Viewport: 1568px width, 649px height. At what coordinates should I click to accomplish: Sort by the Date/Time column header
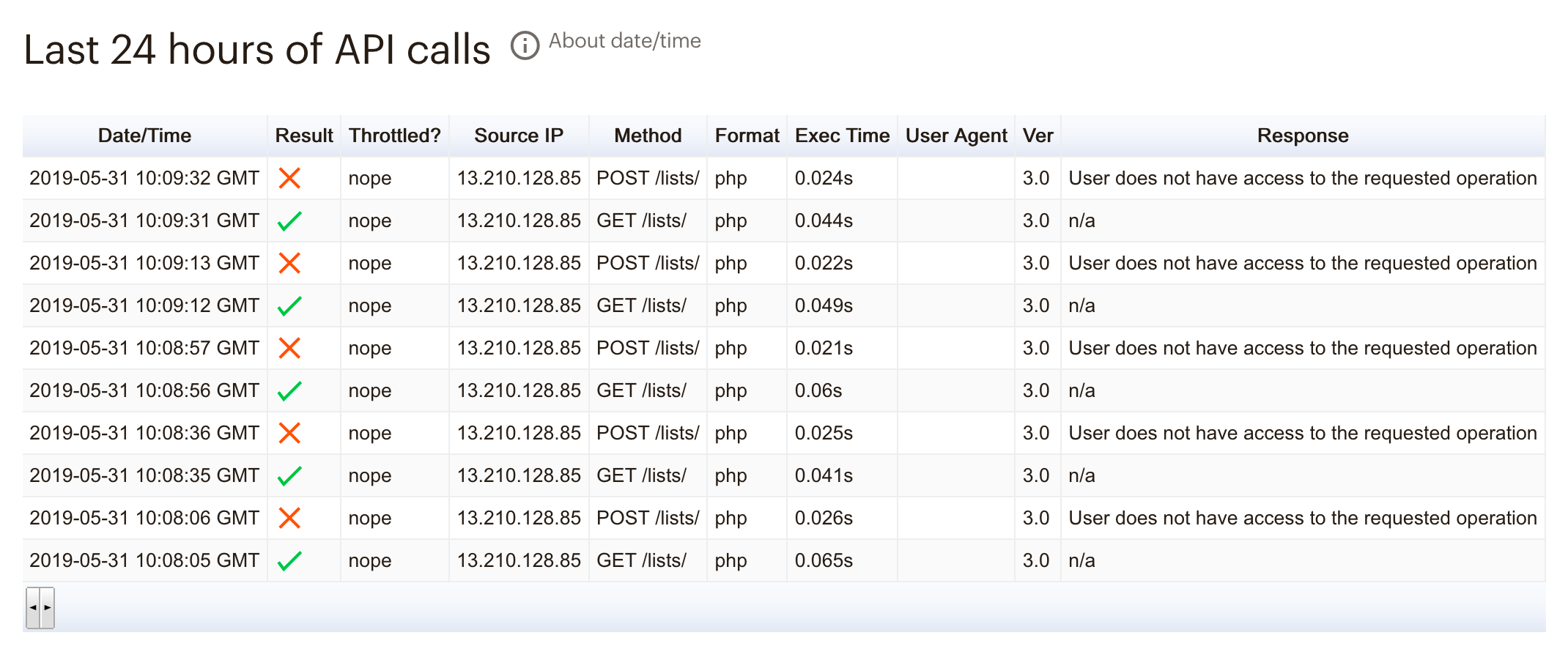(144, 136)
